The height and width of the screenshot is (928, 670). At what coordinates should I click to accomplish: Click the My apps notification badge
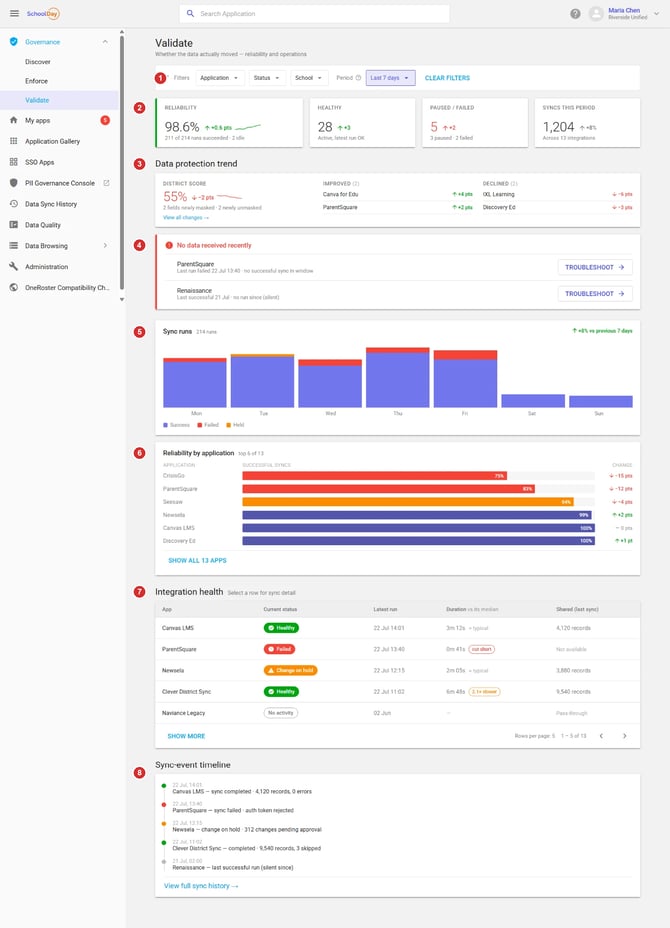[105, 120]
